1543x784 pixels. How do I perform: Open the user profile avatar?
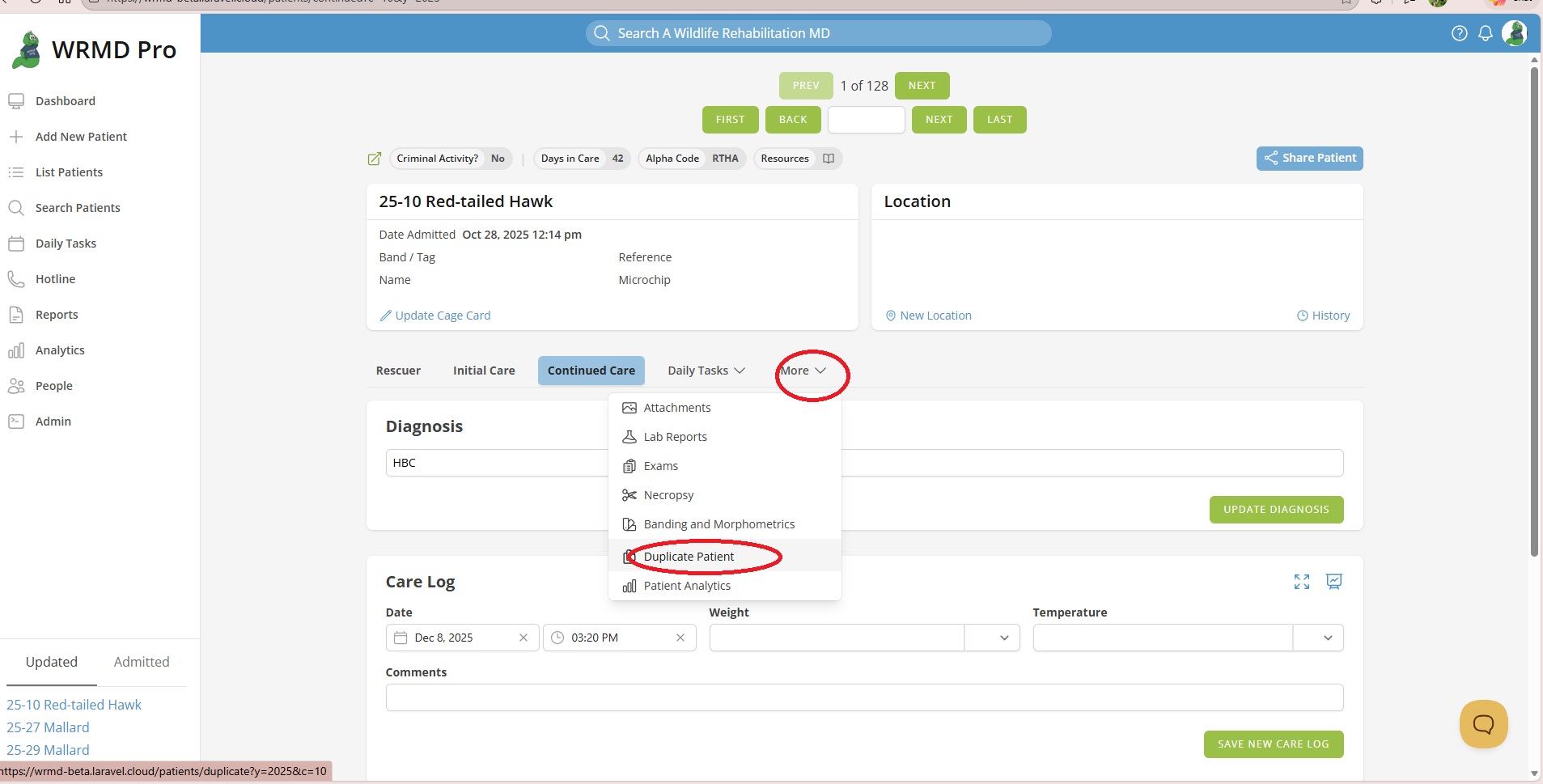pyautogui.click(x=1514, y=33)
